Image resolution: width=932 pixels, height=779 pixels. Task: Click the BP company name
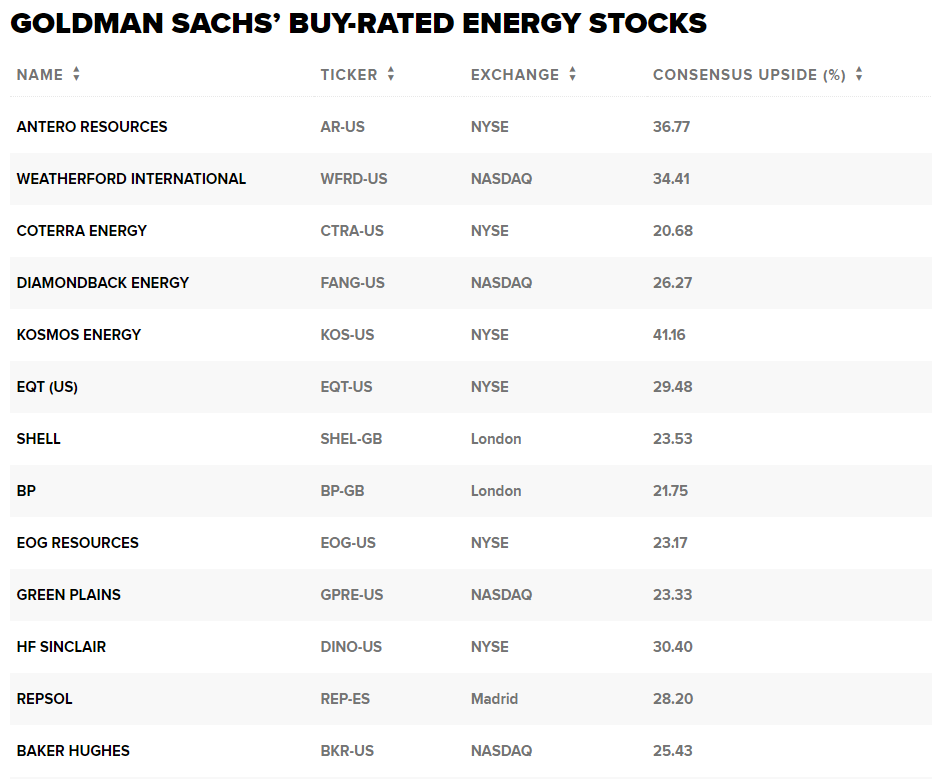[x=26, y=491]
